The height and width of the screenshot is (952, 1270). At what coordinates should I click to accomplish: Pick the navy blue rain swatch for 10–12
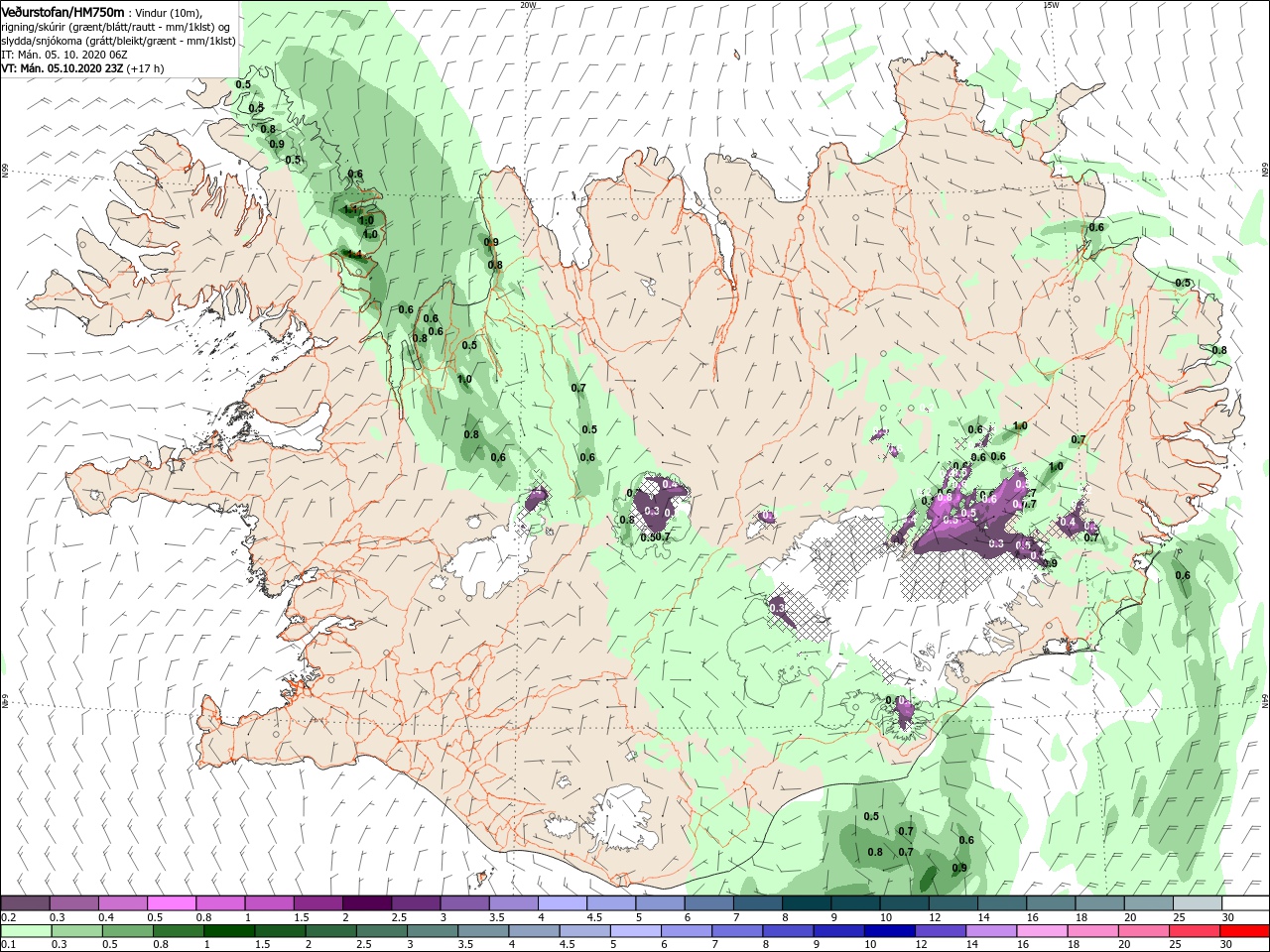point(888,931)
